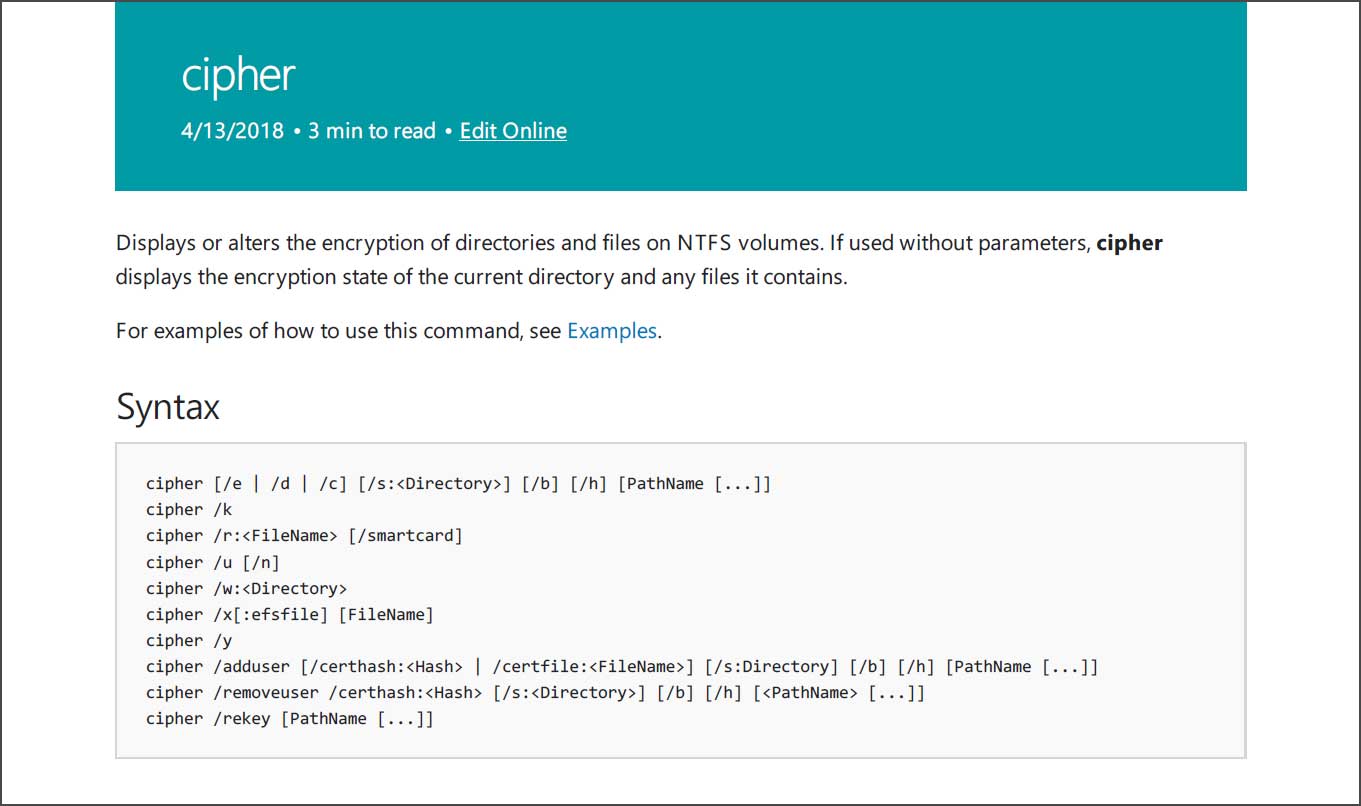1361x806 pixels.
Task: Click syntax line 'cipher /y'
Action: coord(189,640)
